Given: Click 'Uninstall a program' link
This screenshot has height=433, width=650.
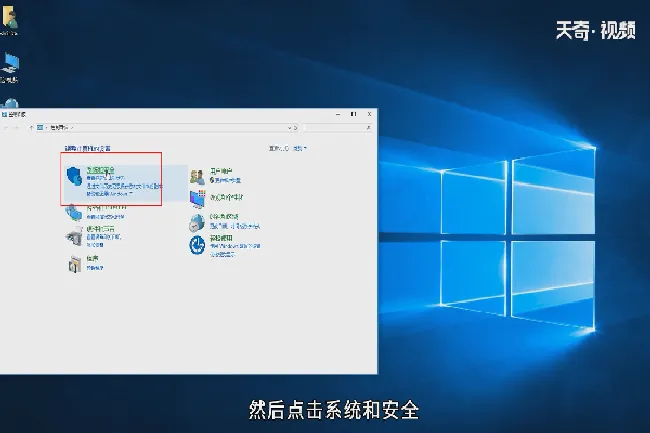Looking at the screenshot, I should [95, 268].
